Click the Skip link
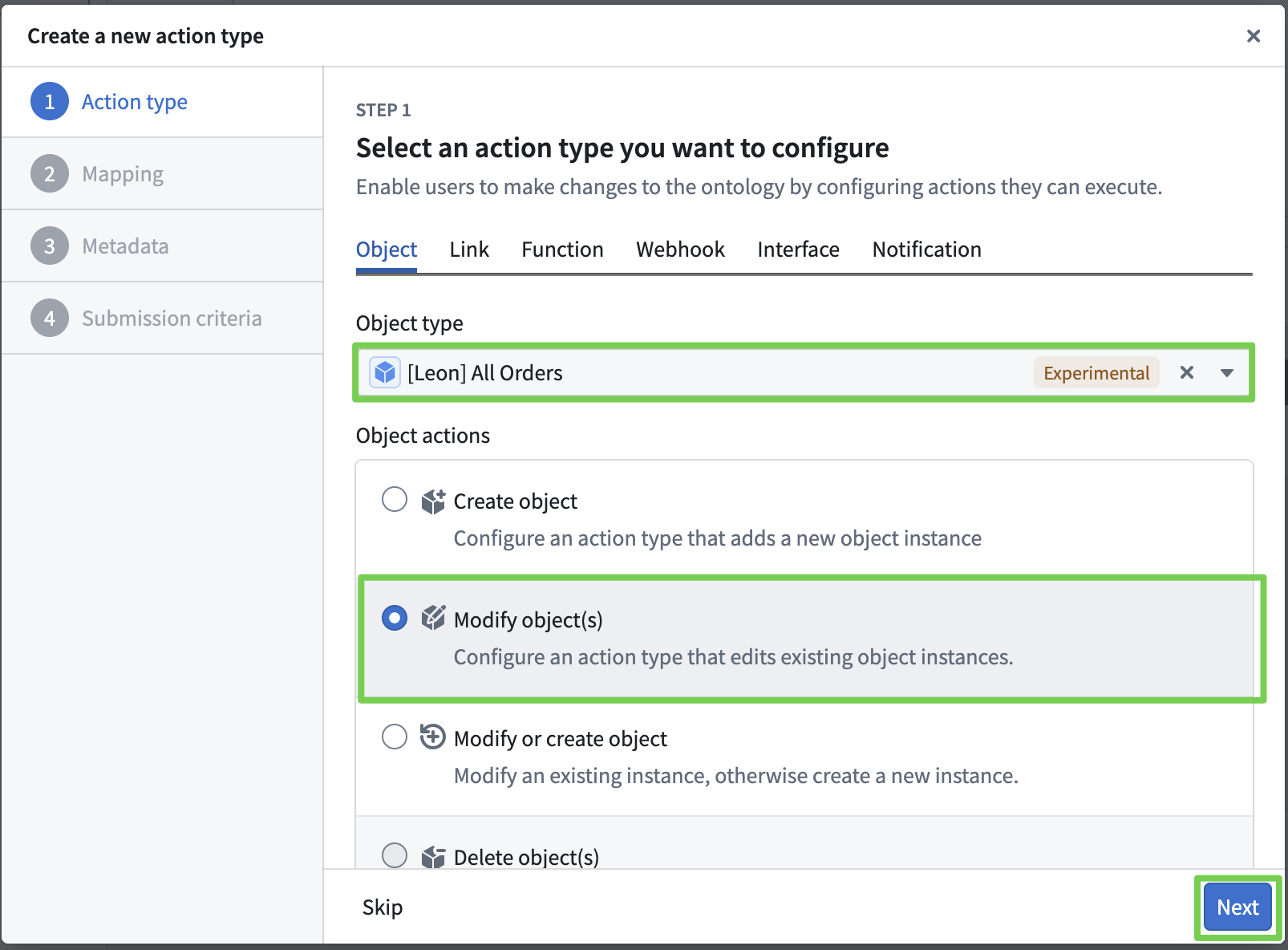 383,907
